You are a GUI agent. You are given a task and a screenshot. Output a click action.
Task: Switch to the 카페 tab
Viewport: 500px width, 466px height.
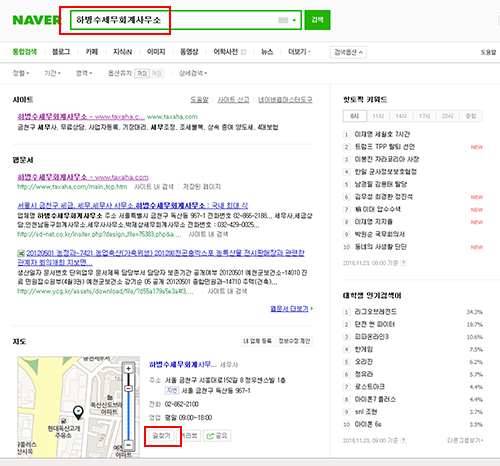(x=92, y=52)
